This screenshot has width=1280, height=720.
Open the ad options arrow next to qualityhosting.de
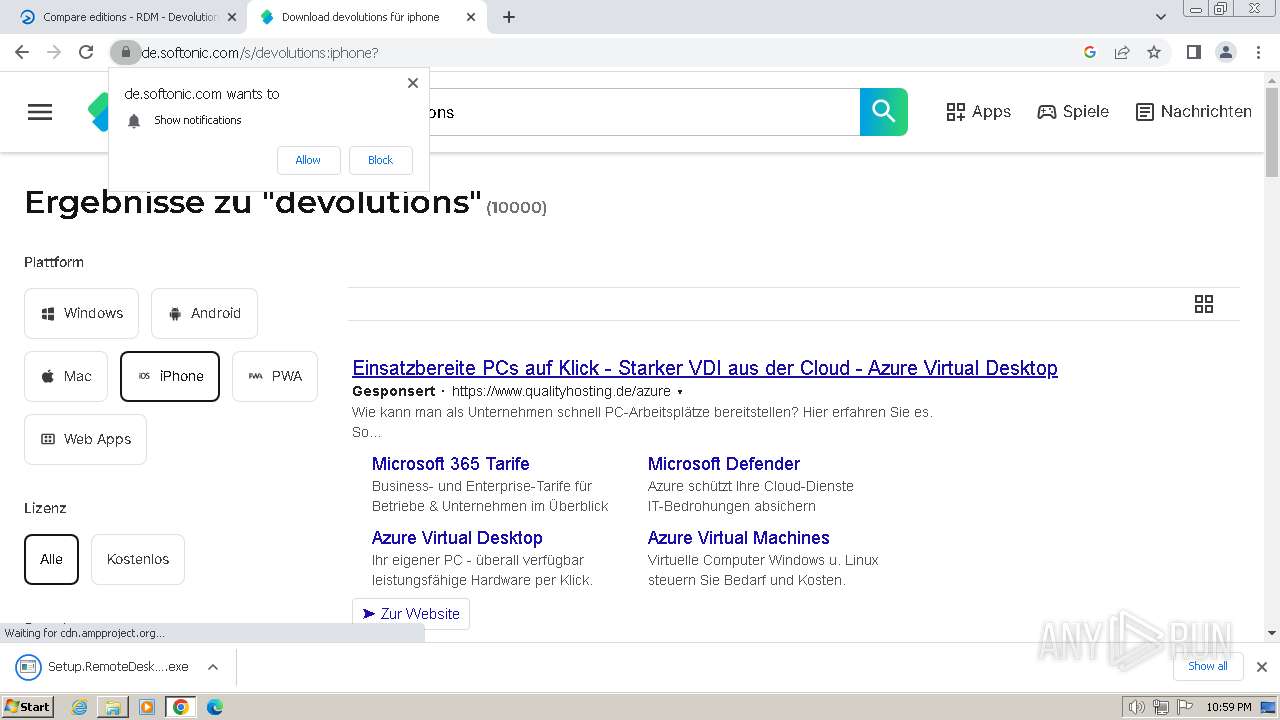(x=680, y=392)
